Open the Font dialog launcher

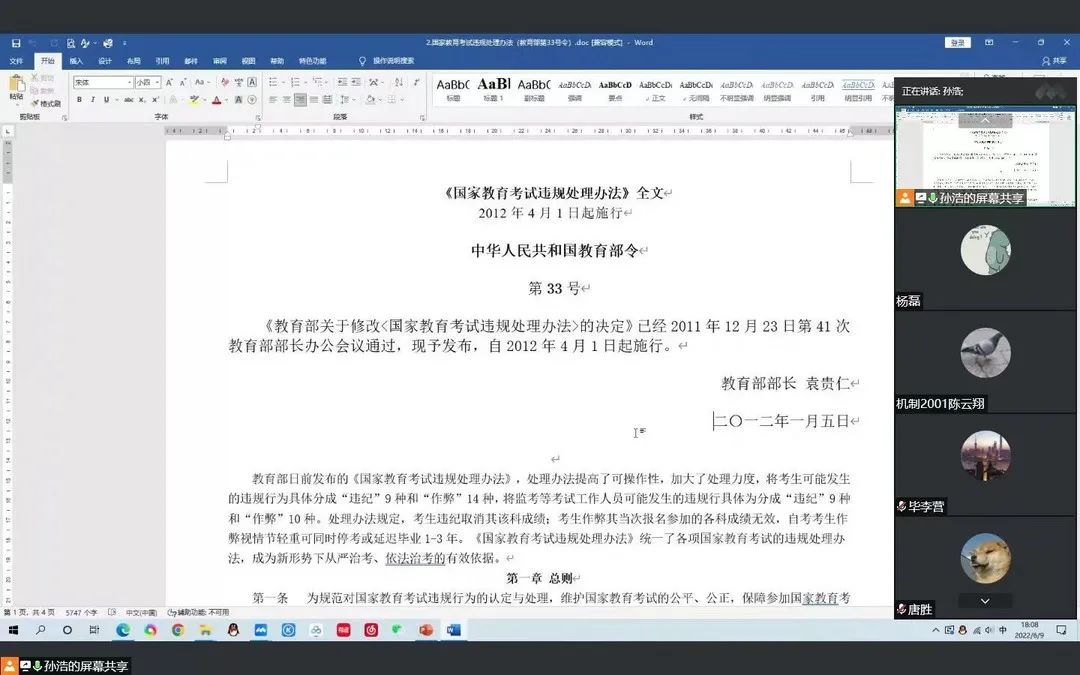(258, 117)
